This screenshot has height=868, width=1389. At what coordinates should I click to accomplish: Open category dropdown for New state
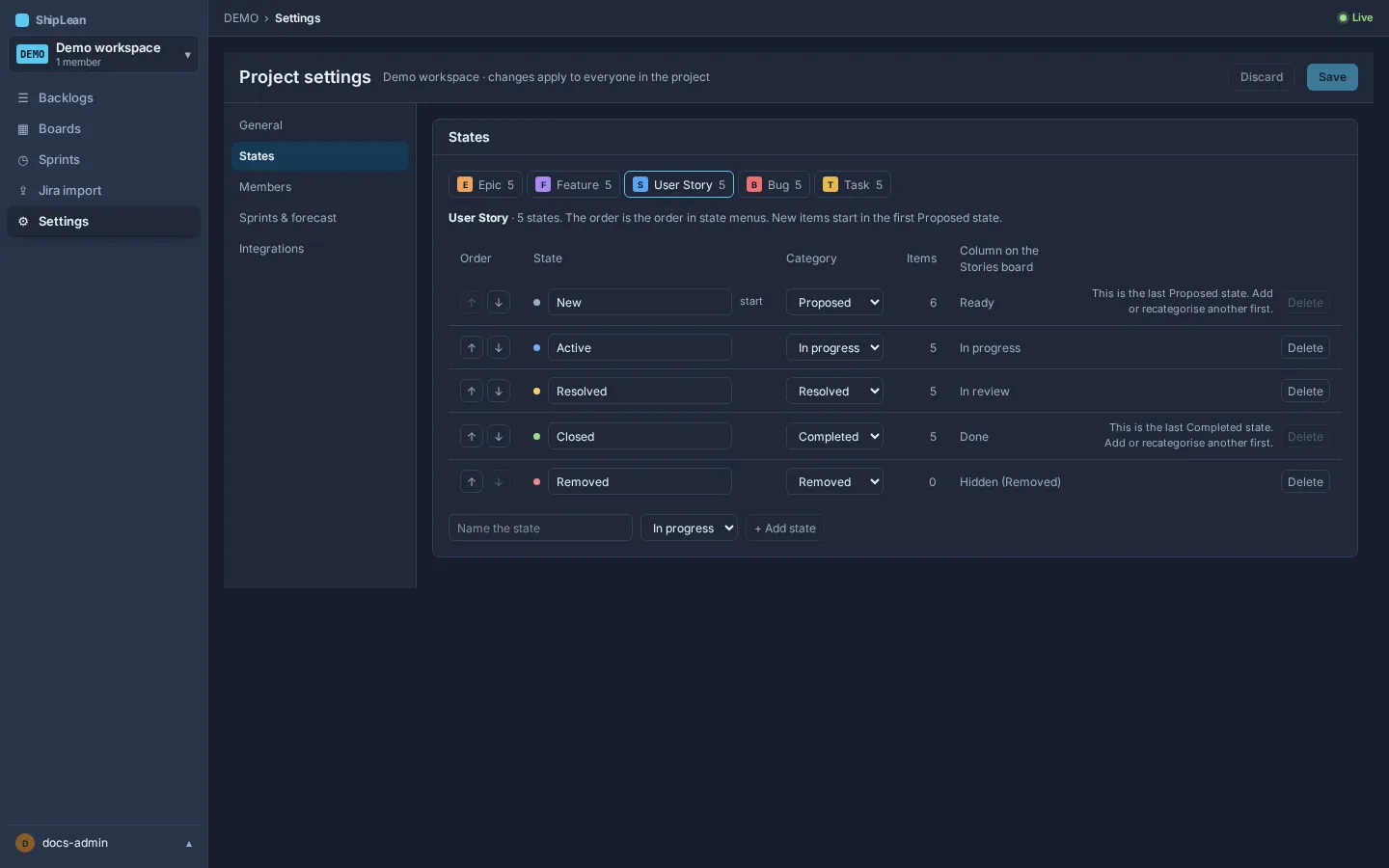click(x=834, y=302)
